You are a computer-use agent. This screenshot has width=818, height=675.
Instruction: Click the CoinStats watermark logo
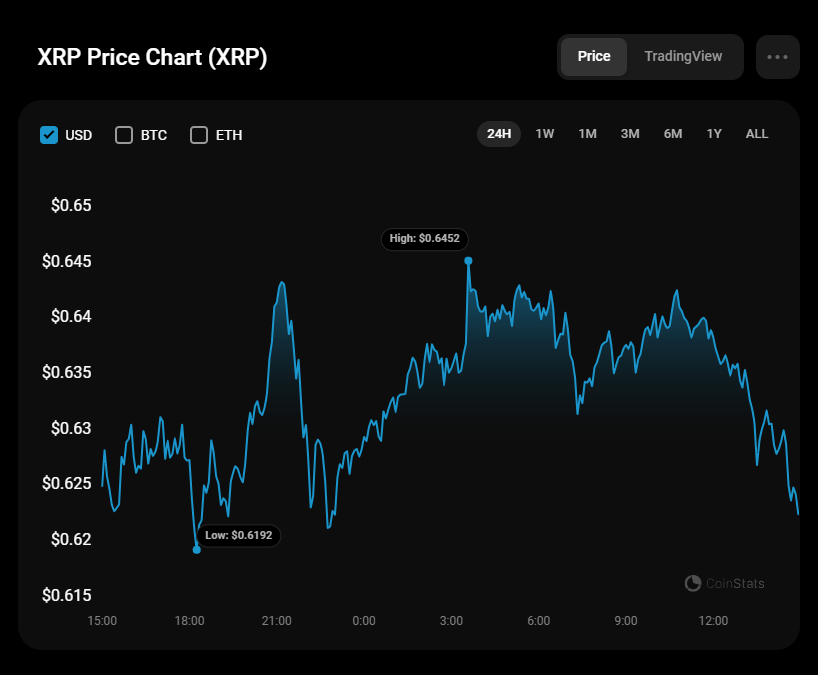(725, 583)
